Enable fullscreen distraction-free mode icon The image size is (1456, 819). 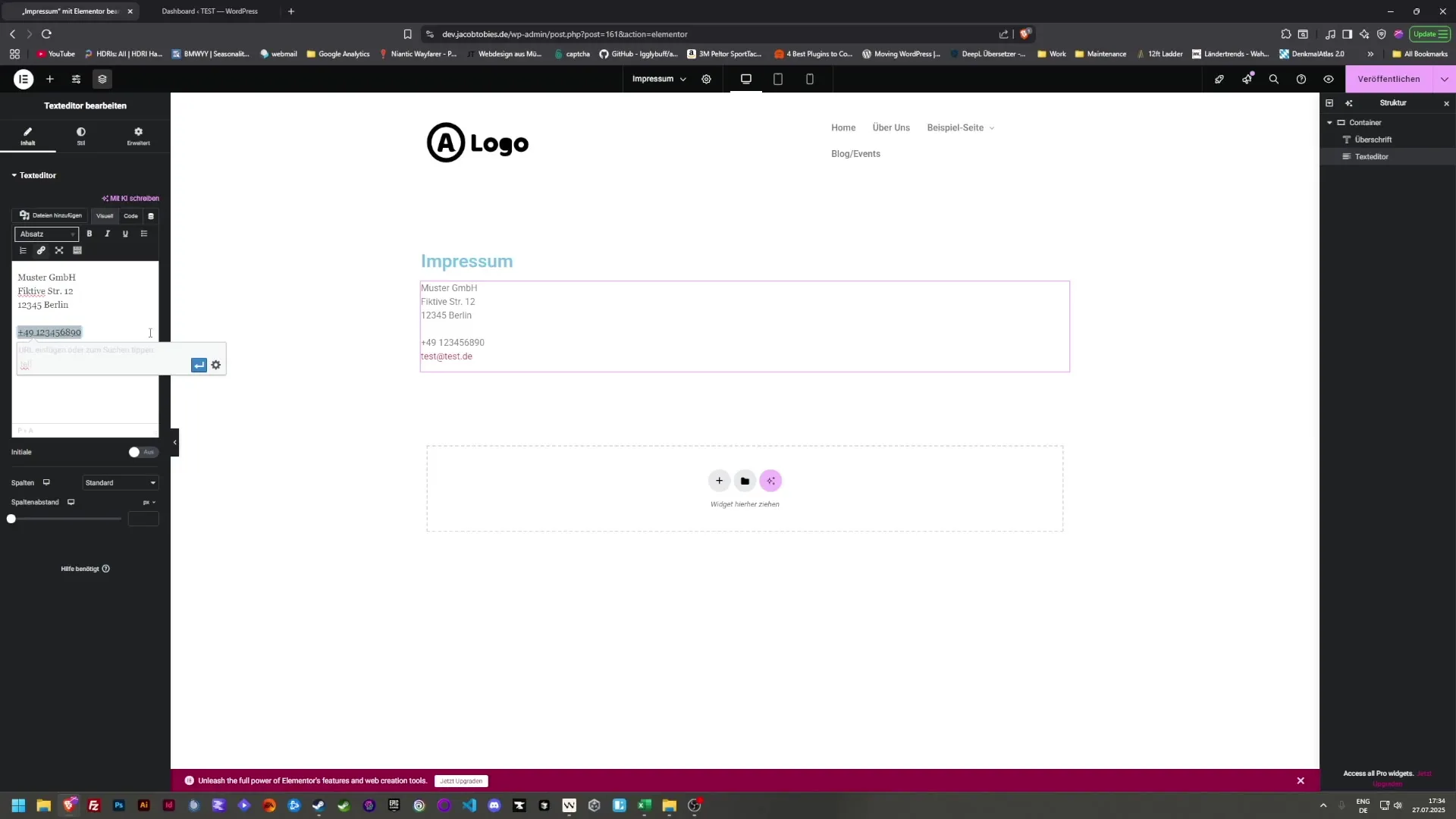pyautogui.click(x=59, y=250)
